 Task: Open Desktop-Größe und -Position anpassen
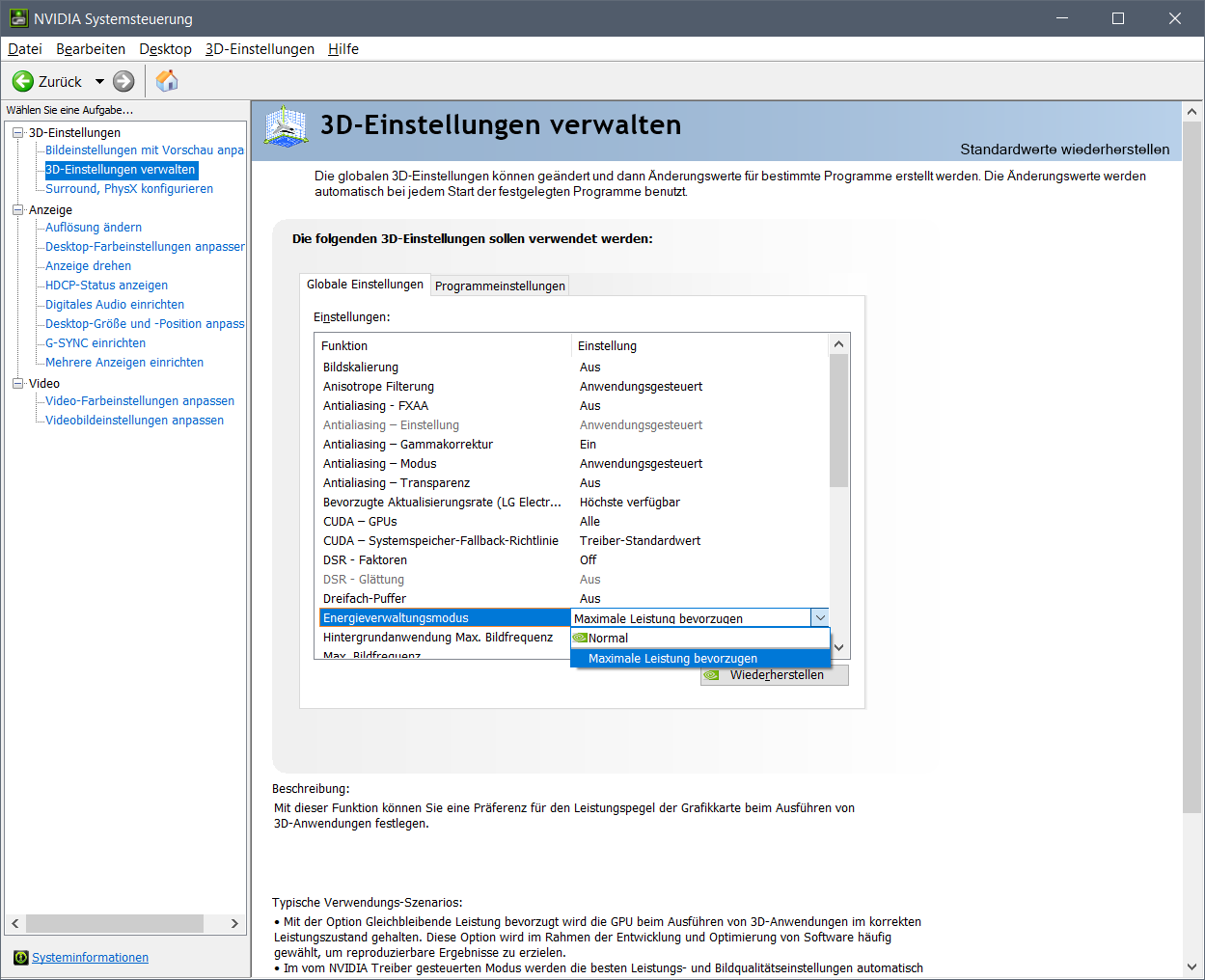coord(145,324)
